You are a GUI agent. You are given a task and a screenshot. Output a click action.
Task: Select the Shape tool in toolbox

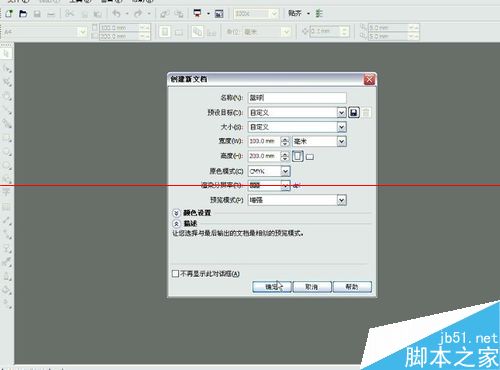6,68
